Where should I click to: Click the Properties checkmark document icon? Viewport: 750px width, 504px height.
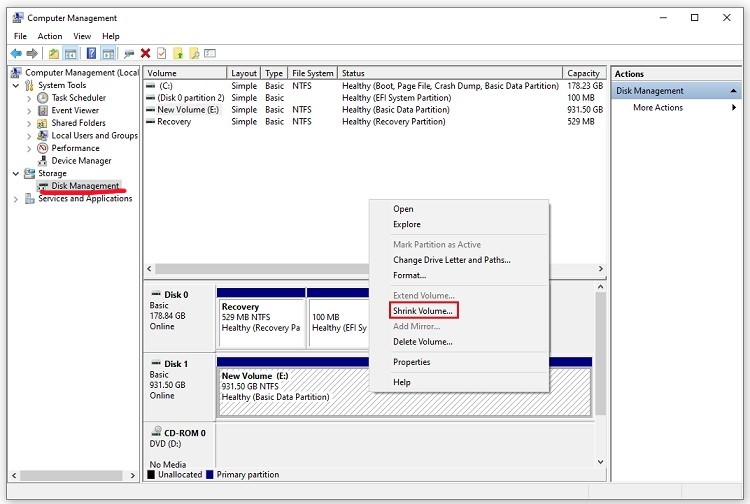pyautogui.click(x=162, y=54)
